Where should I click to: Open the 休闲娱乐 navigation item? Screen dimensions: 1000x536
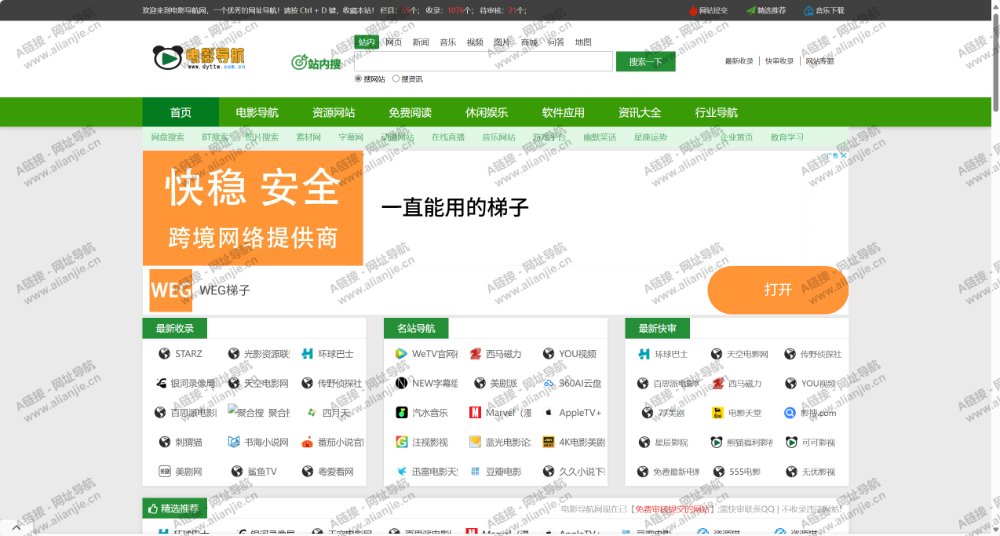pos(487,112)
